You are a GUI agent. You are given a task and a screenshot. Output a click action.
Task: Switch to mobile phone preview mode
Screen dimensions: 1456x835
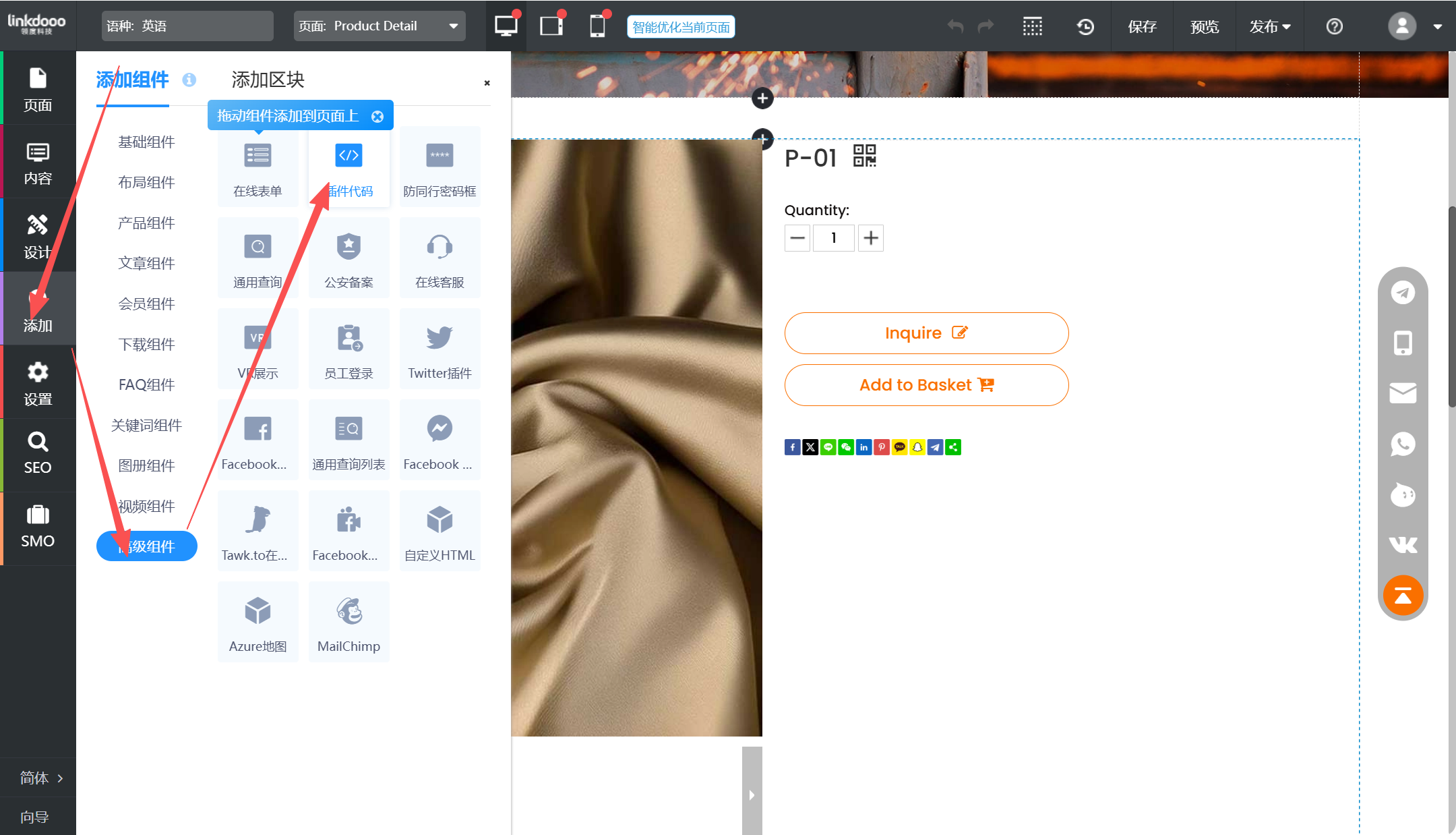point(597,26)
